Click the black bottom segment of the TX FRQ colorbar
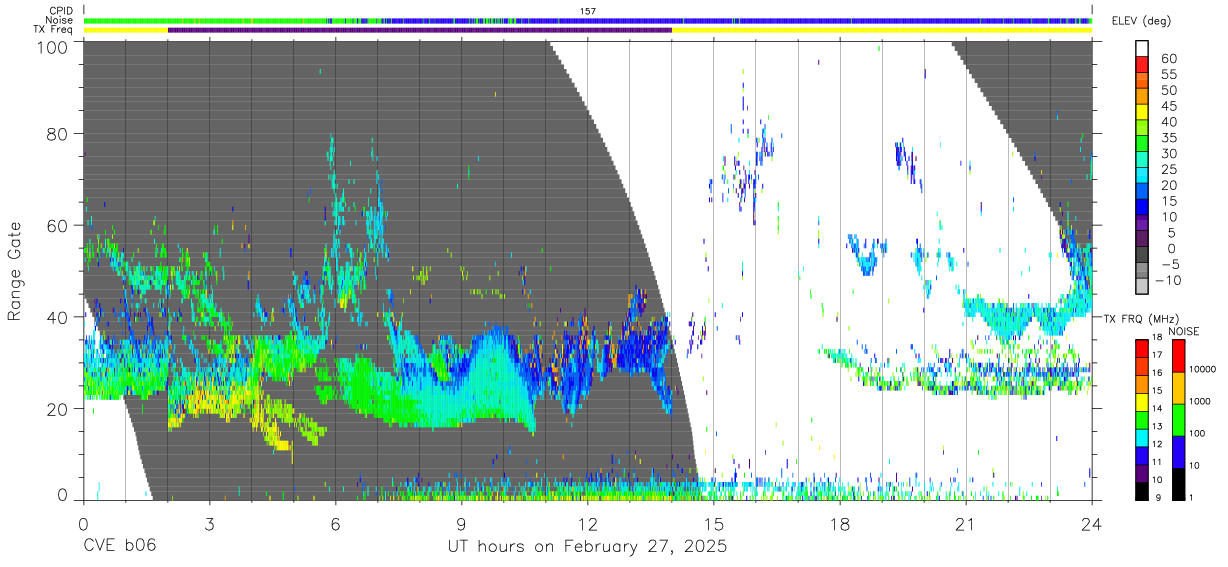Screen dimensions: 1228x567 coord(1142,490)
